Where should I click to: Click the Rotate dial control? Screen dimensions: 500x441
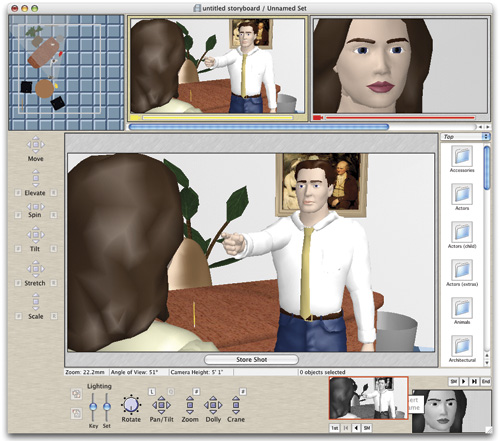(x=131, y=404)
